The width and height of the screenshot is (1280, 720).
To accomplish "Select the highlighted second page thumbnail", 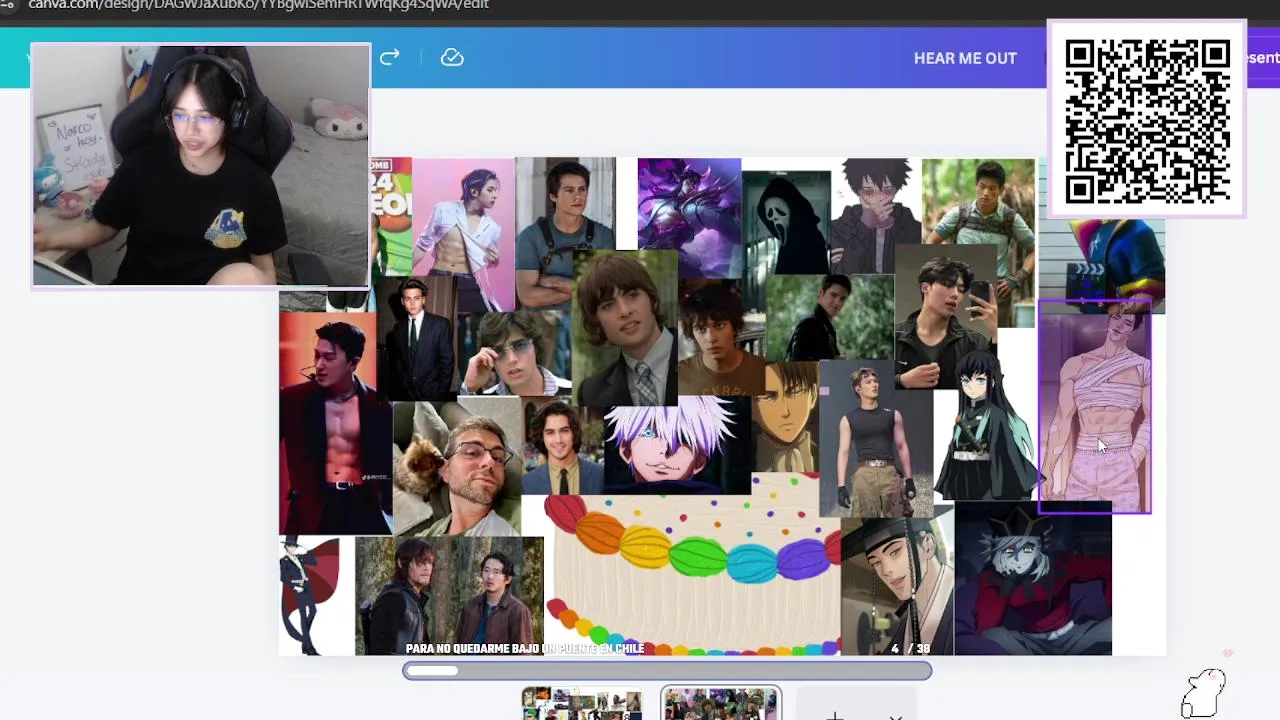I will pyautogui.click(x=721, y=703).
